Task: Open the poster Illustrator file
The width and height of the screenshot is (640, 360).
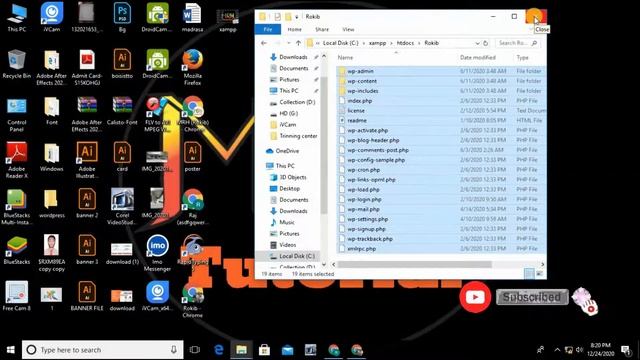Action: (192, 157)
